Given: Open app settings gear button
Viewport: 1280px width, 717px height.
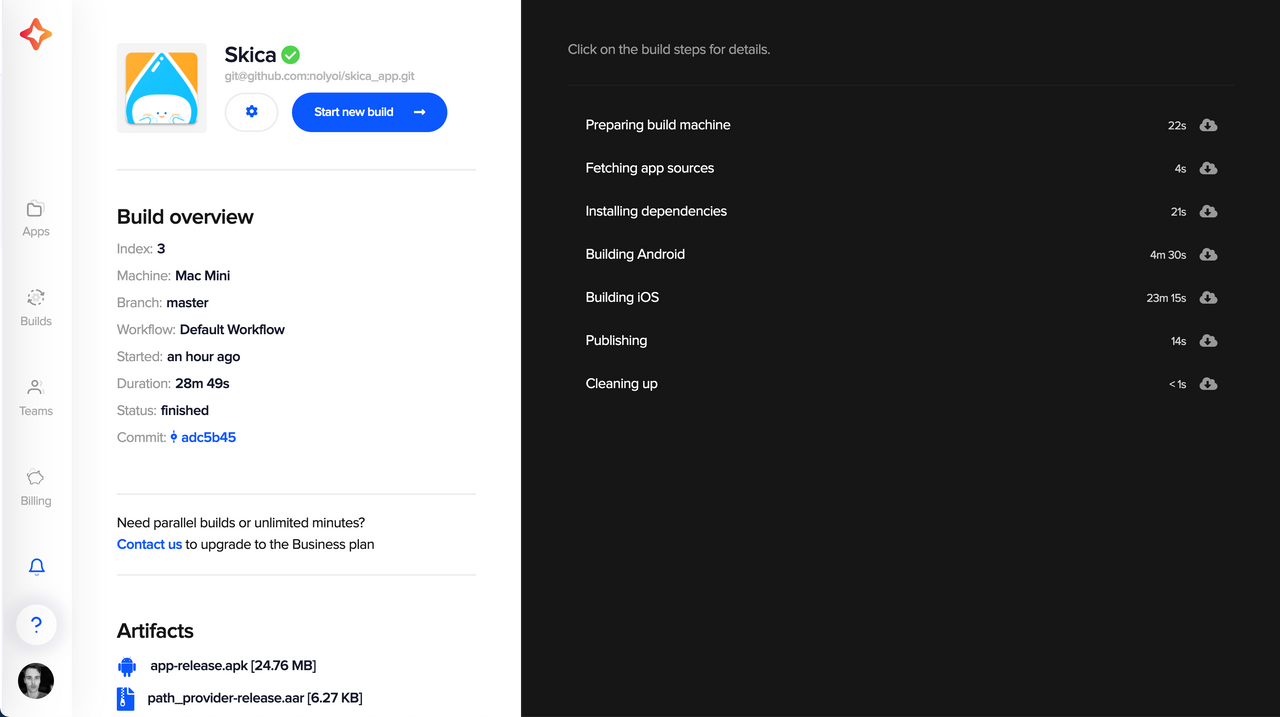Looking at the screenshot, I should pyautogui.click(x=251, y=112).
